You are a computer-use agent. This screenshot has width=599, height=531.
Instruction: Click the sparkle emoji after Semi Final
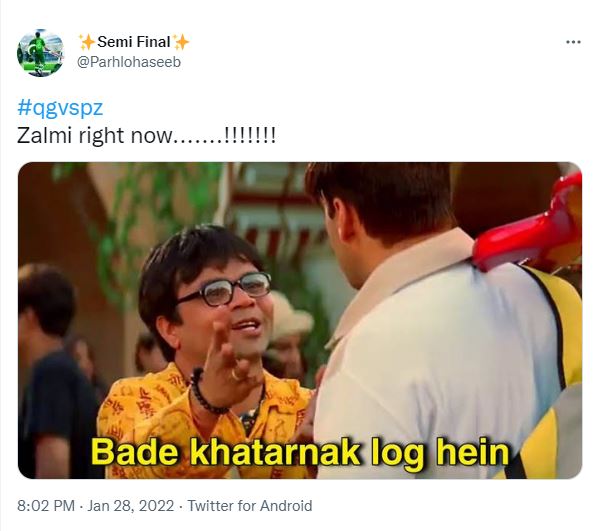coord(181,42)
